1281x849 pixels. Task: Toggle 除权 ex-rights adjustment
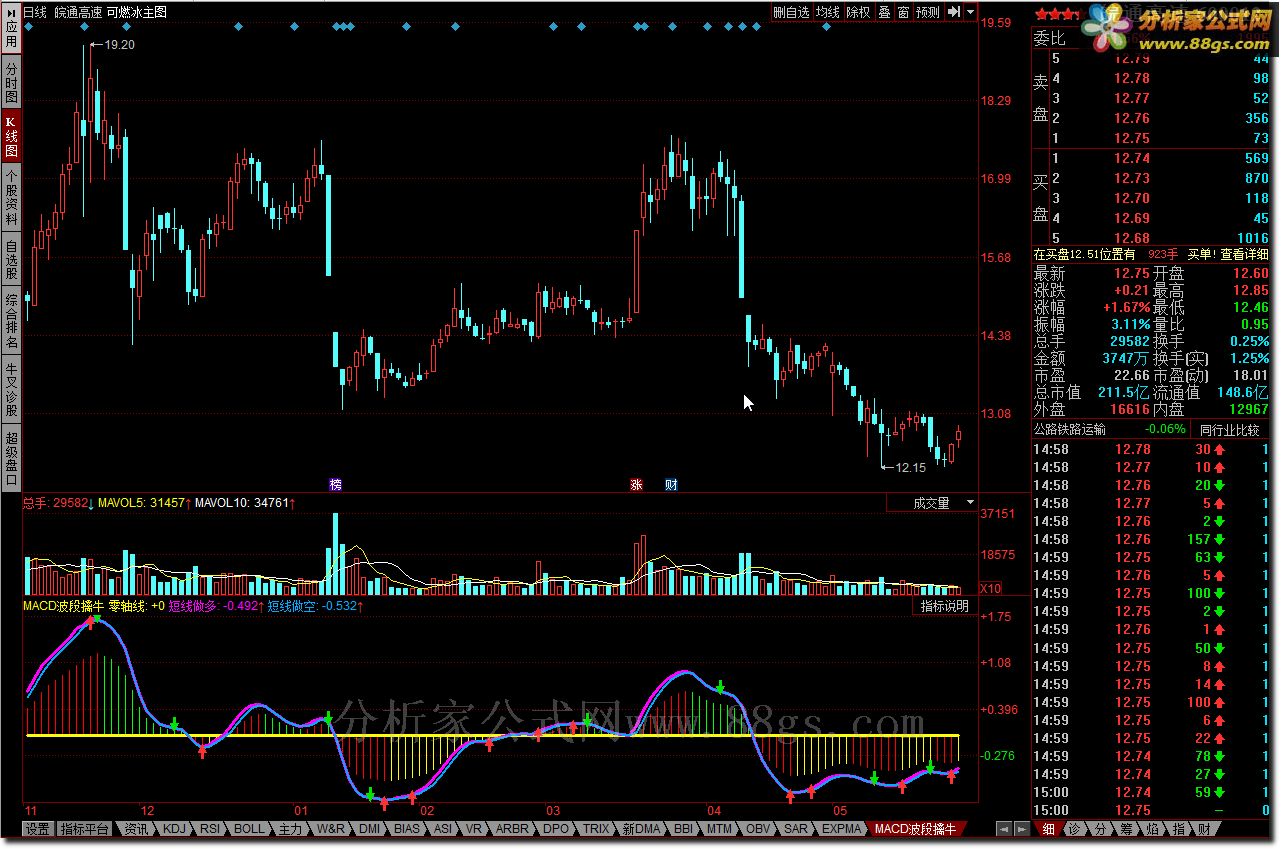[858, 12]
